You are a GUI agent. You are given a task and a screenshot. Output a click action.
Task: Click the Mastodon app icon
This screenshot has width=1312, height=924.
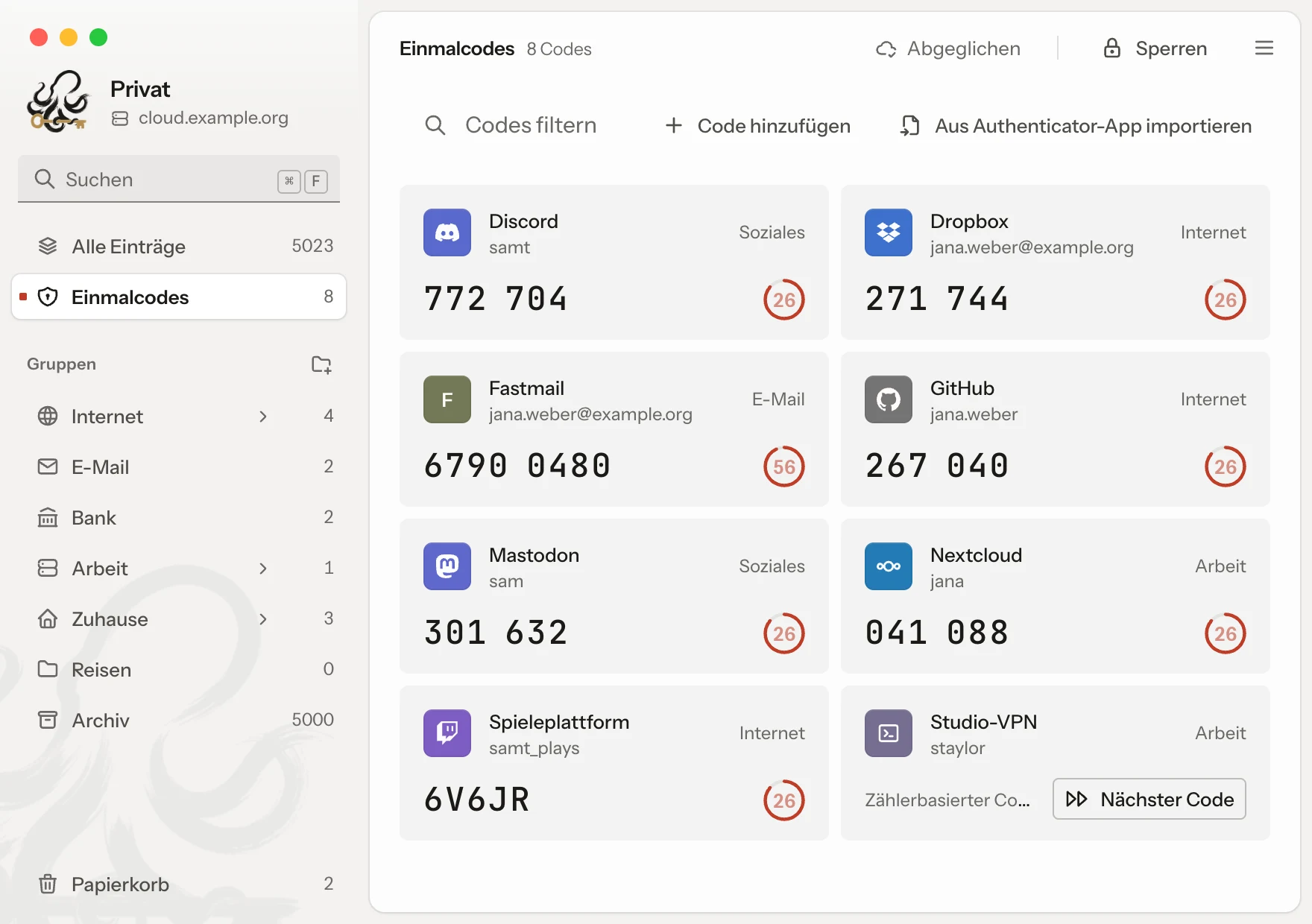click(447, 566)
